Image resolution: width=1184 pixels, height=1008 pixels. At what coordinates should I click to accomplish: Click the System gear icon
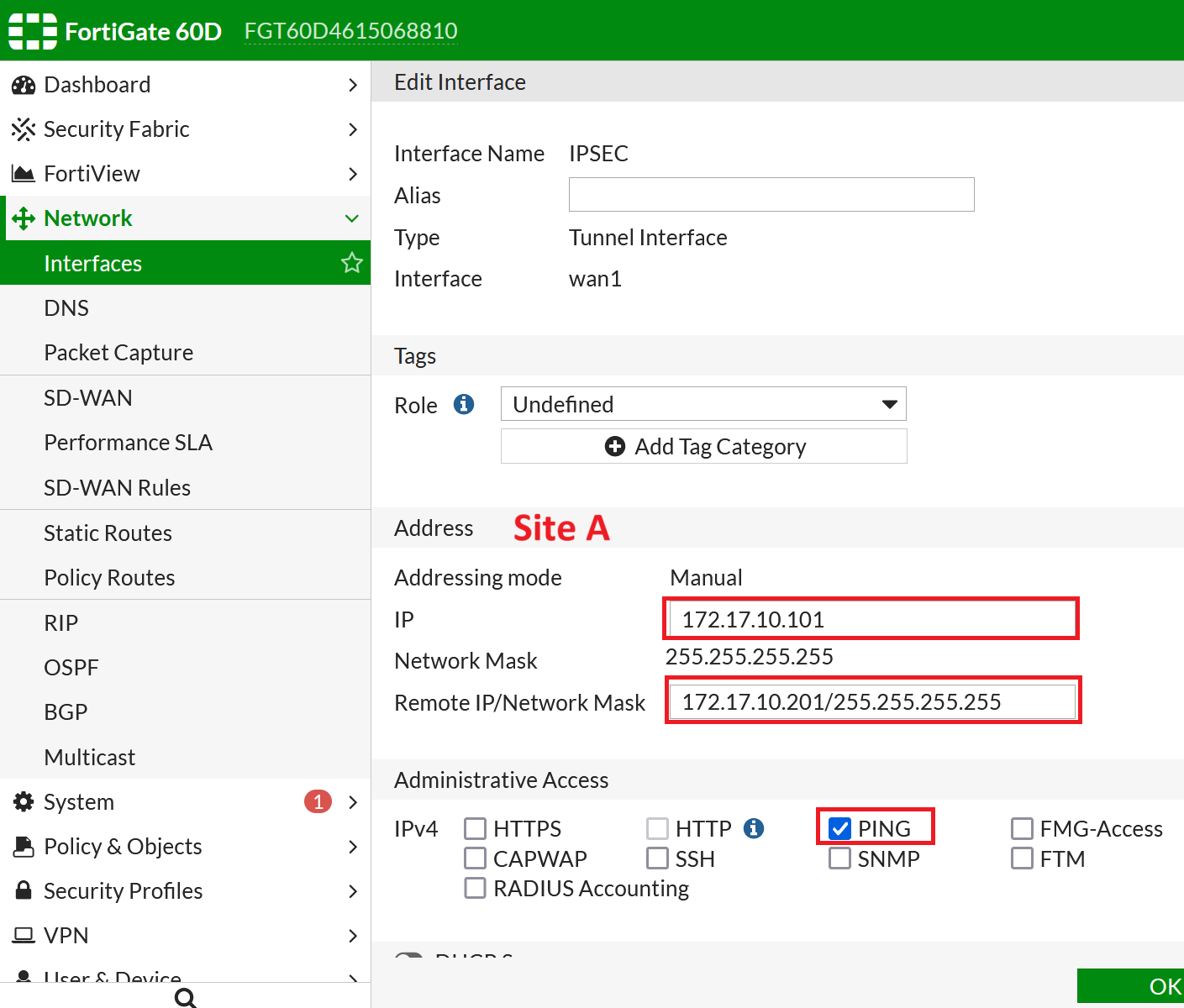click(x=24, y=801)
